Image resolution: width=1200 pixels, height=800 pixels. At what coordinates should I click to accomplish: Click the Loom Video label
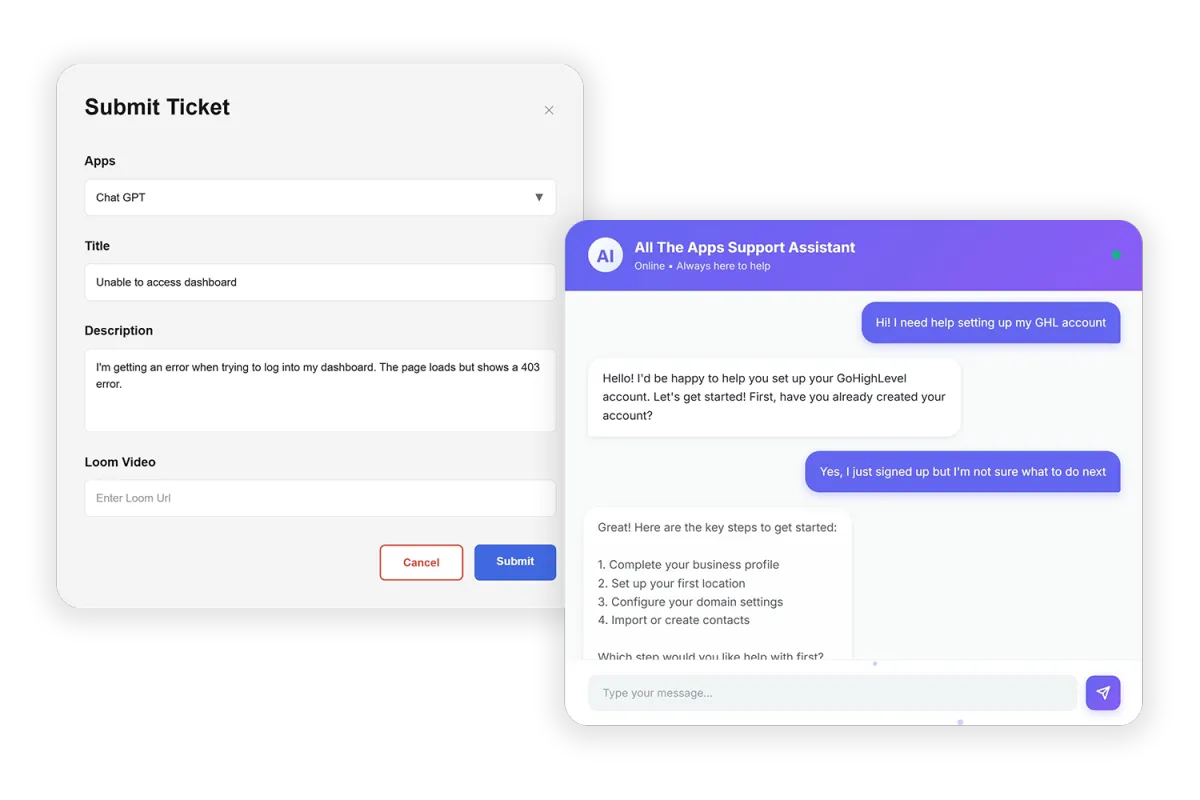[x=120, y=462]
